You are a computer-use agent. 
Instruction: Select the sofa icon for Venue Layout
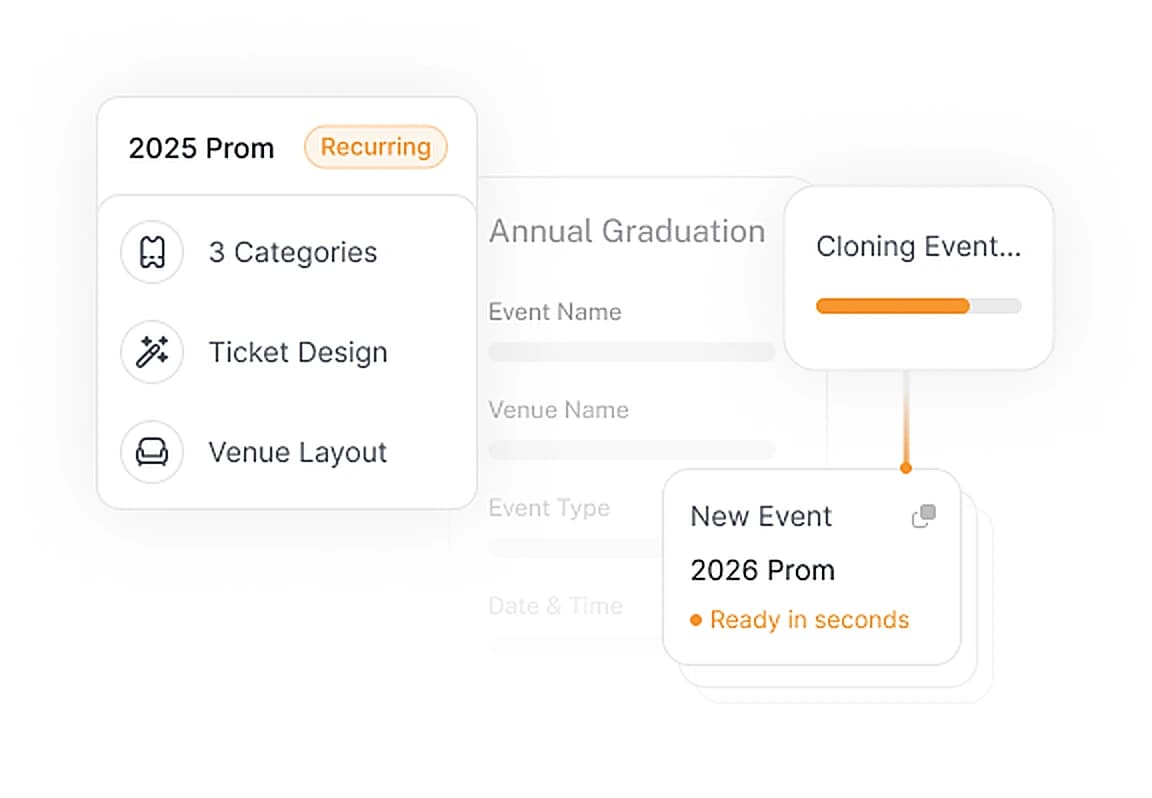coord(152,452)
